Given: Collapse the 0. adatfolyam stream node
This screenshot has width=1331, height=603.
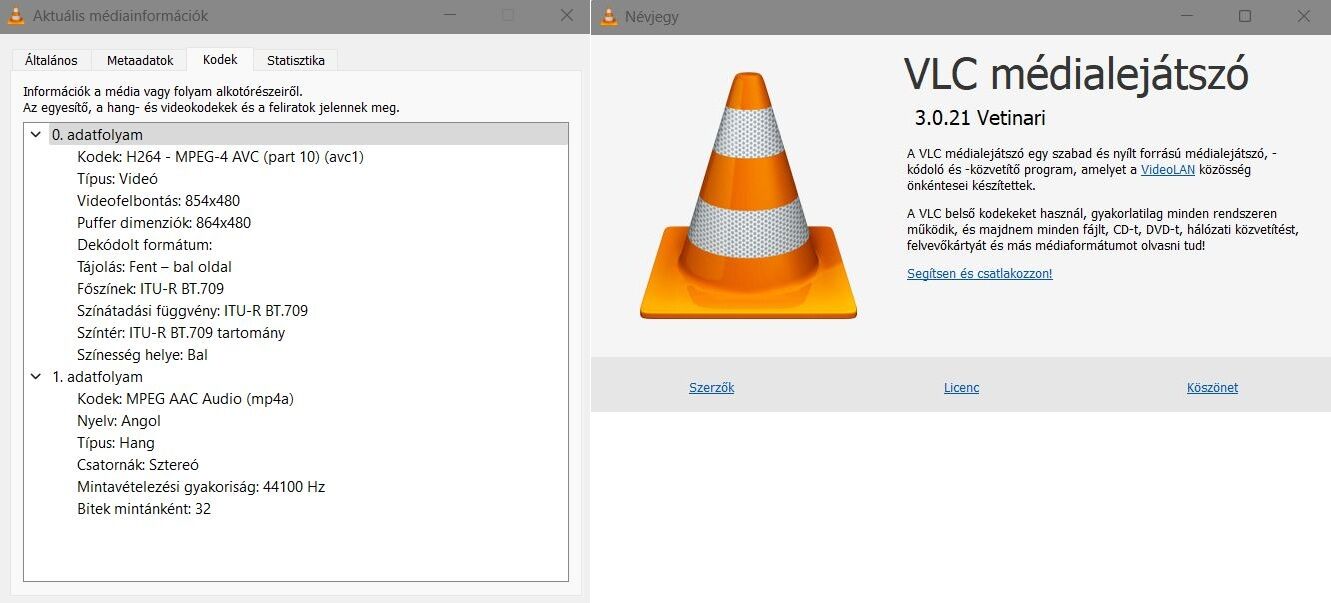Looking at the screenshot, I should coord(36,134).
